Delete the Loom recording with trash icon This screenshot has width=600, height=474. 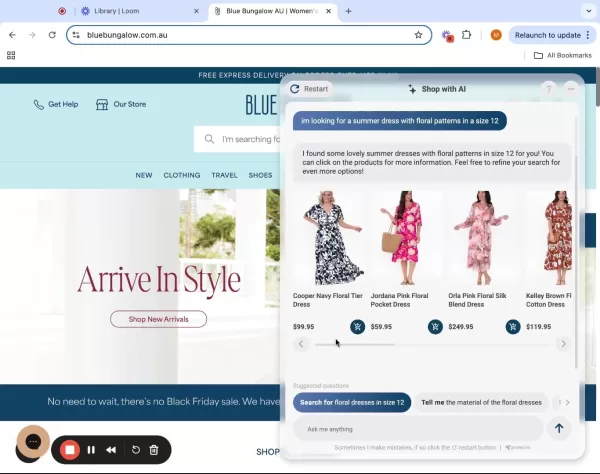154,450
